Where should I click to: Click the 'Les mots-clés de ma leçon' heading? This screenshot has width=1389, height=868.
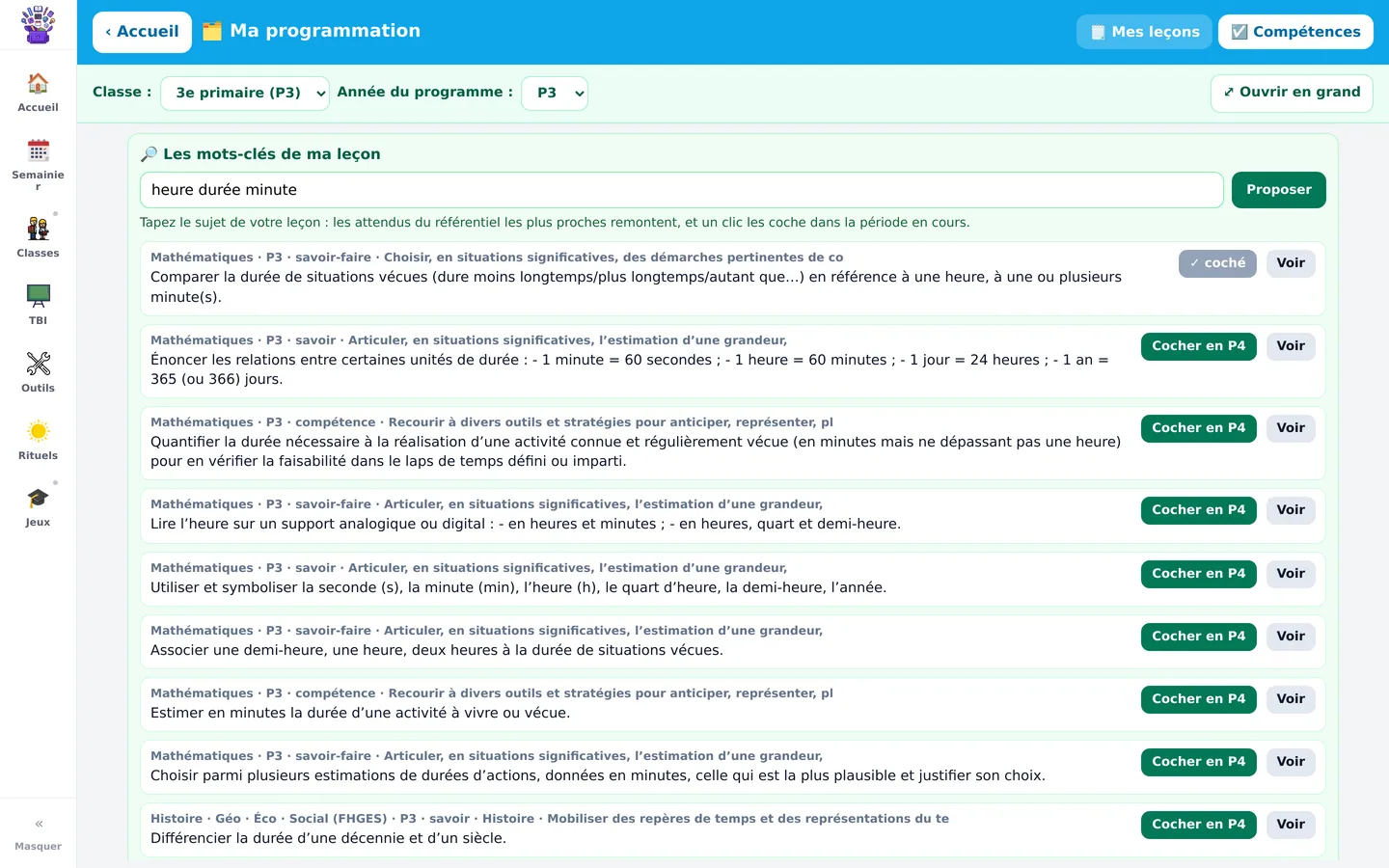[260, 154]
